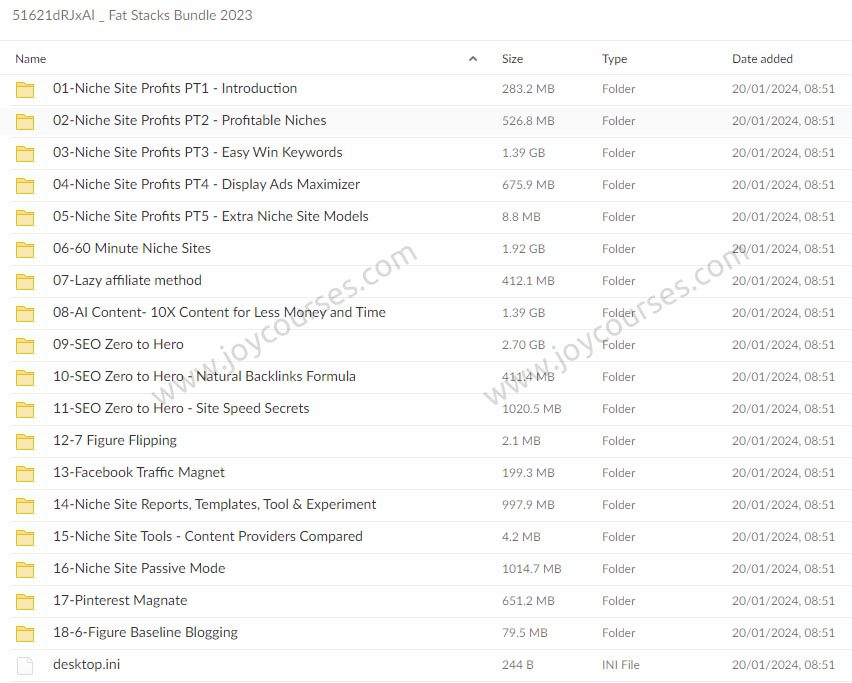Open 08-AI Content- 10X Content folder name
Image resolution: width=852 pixels, height=683 pixels.
click(220, 312)
